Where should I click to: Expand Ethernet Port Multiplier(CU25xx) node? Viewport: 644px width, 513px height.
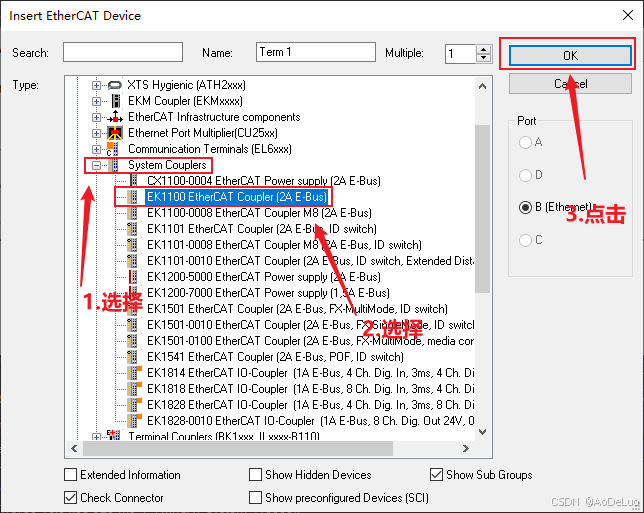(x=96, y=133)
